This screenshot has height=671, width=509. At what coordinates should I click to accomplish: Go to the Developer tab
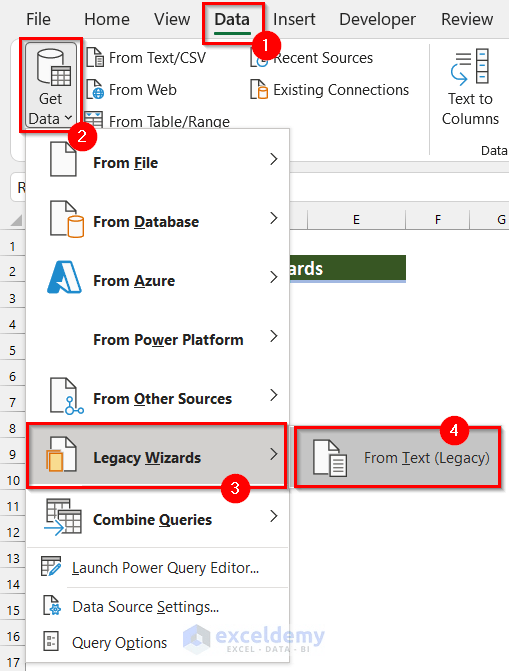pyautogui.click(x=377, y=20)
